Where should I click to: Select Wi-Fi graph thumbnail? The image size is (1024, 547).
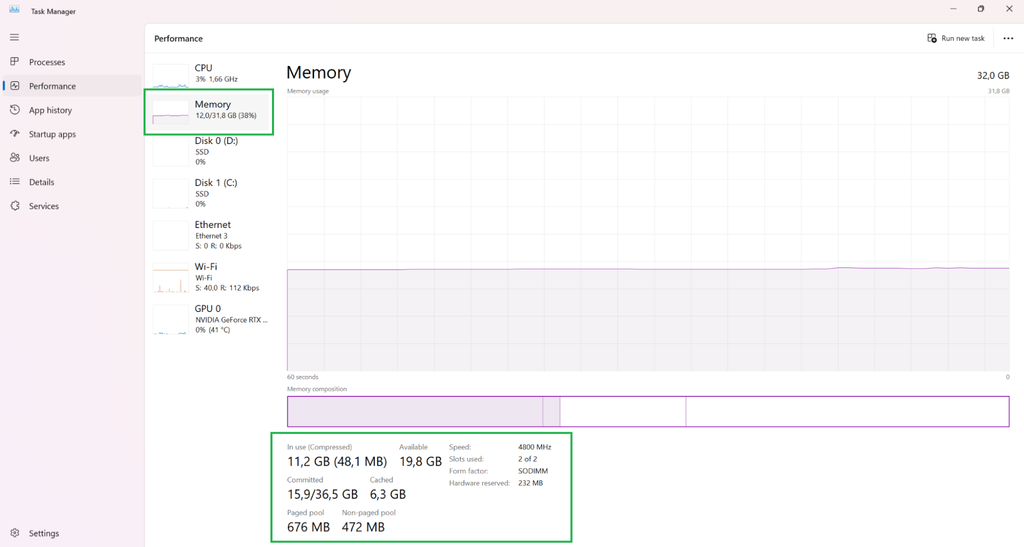point(170,277)
